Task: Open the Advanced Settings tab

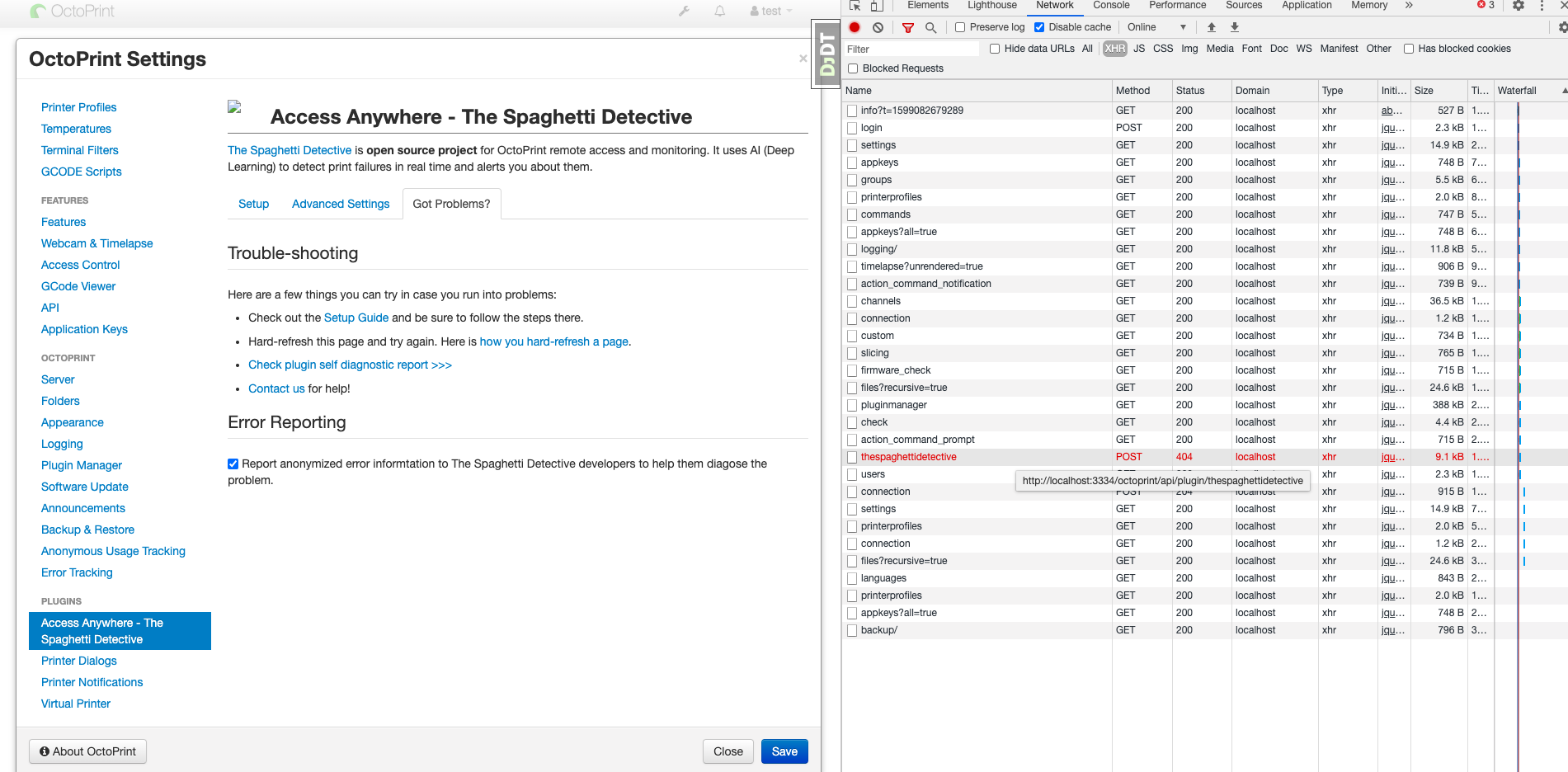Action: (341, 204)
